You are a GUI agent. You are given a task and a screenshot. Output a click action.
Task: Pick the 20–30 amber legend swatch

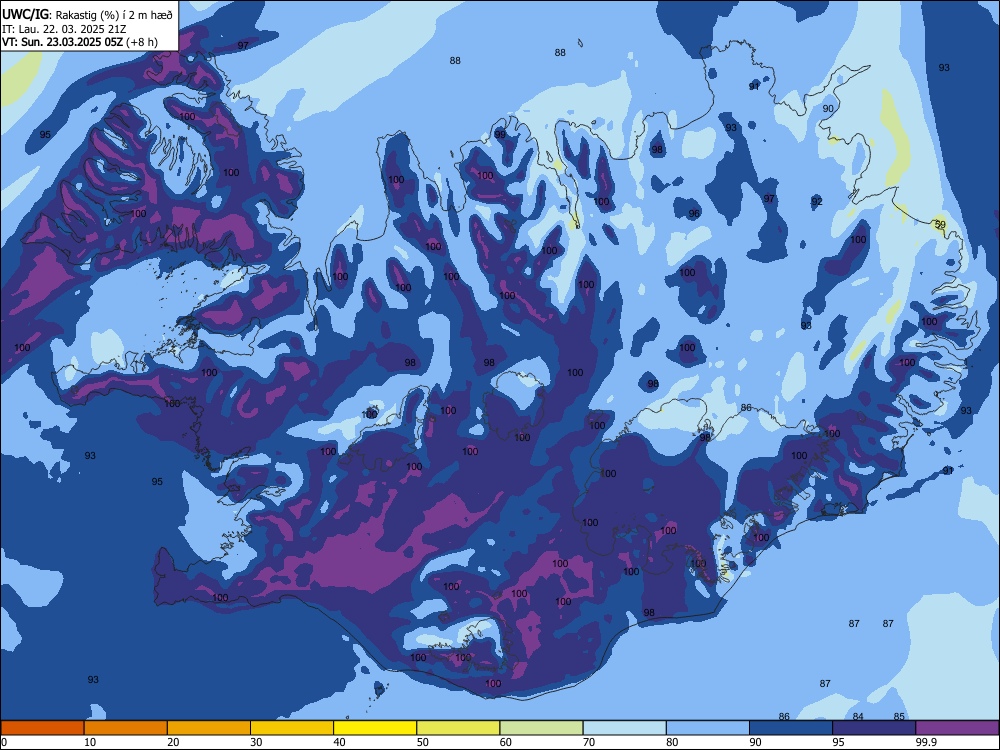(x=209, y=728)
